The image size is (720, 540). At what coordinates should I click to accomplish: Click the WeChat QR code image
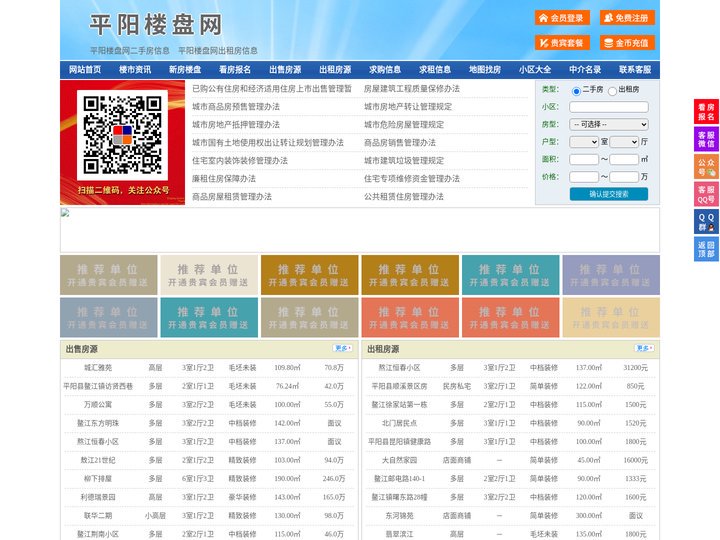tap(122, 135)
